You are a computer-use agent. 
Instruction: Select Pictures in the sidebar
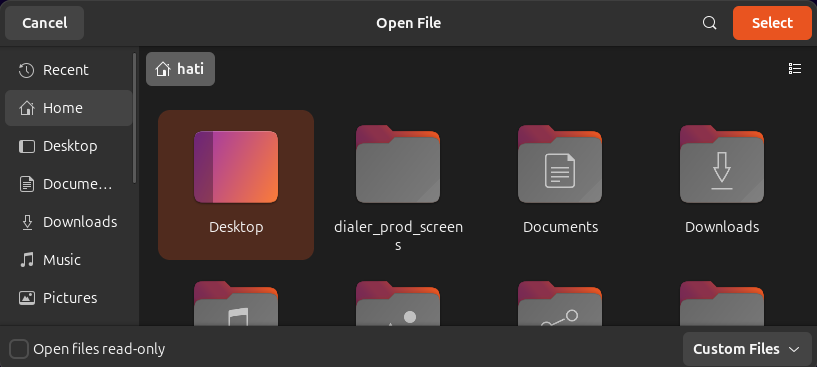(x=69, y=298)
